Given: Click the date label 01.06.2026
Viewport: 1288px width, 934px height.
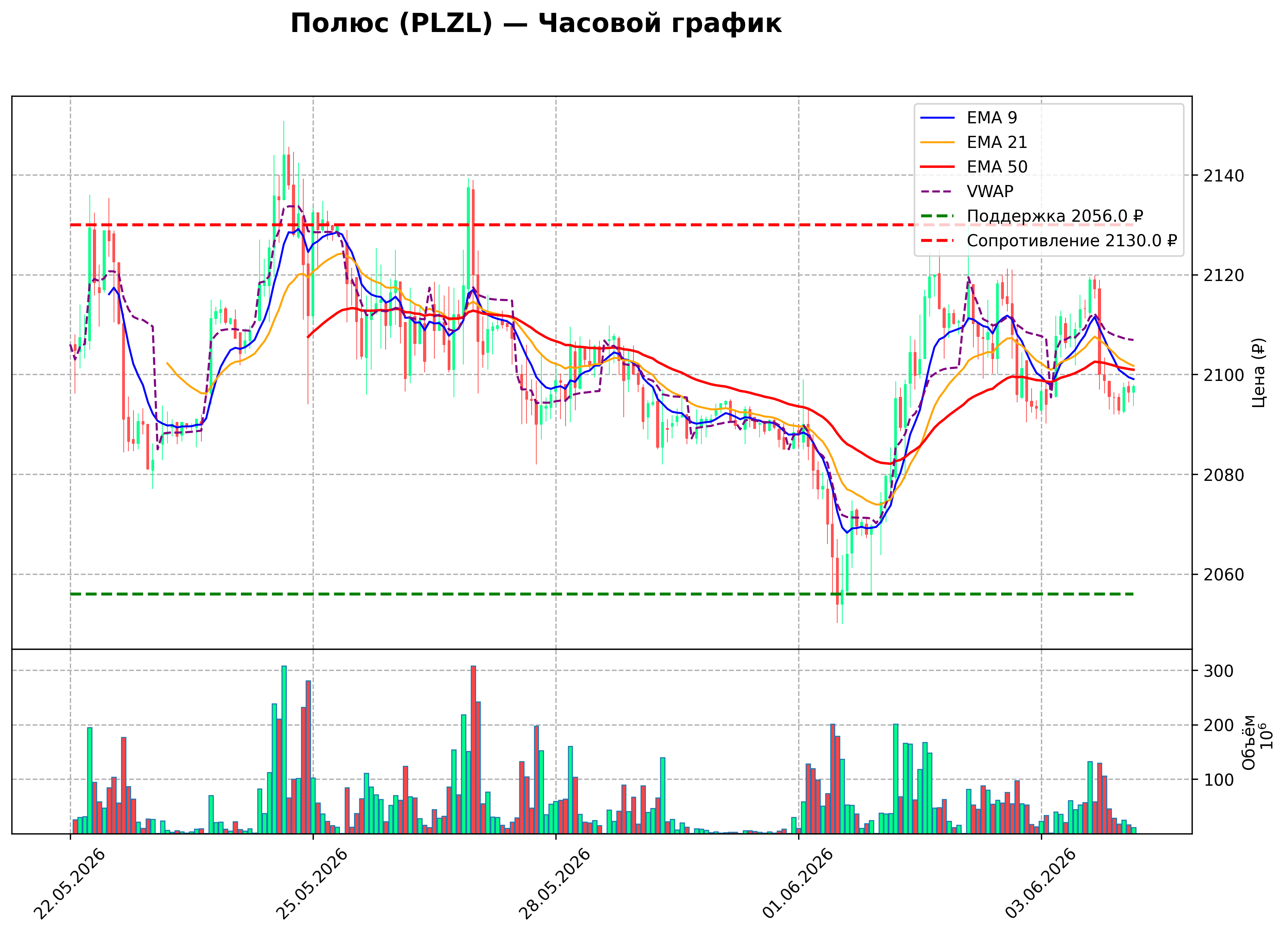Looking at the screenshot, I should pyautogui.click(x=798, y=884).
